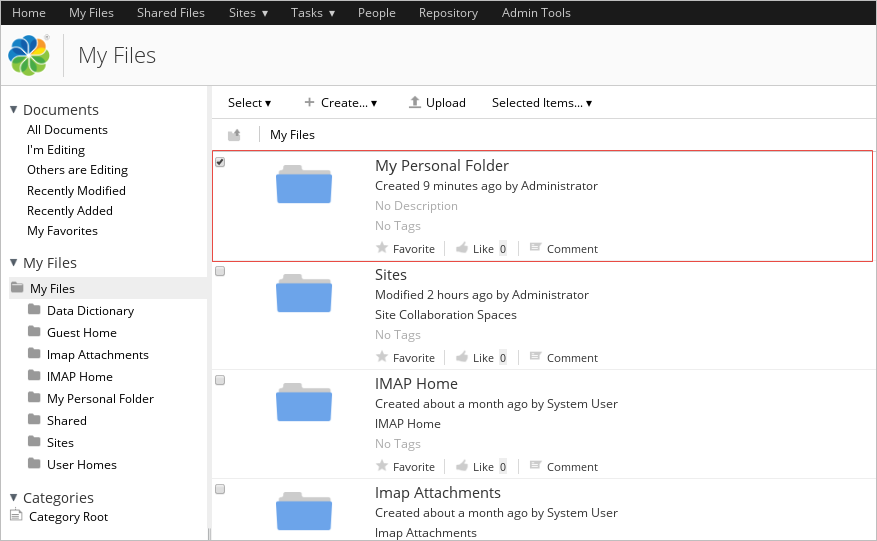Select User Homes in folder tree
The width and height of the screenshot is (877, 541).
tap(81, 465)
